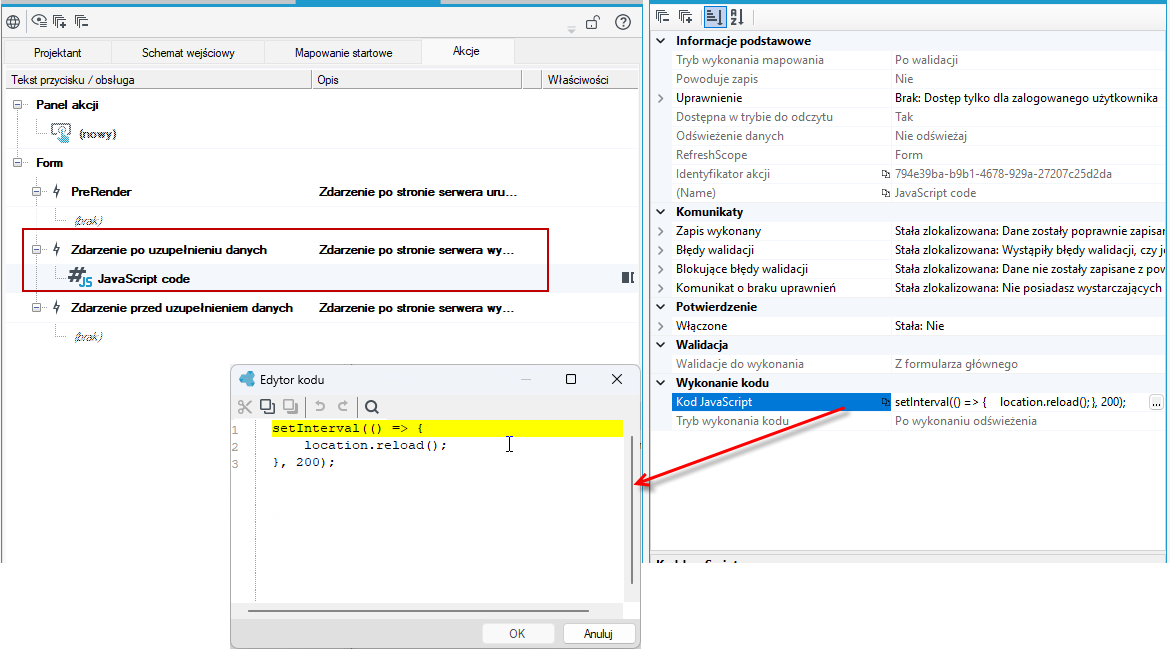
Task: Maximize the Edytor kodu window
Action: coord(571,379)
